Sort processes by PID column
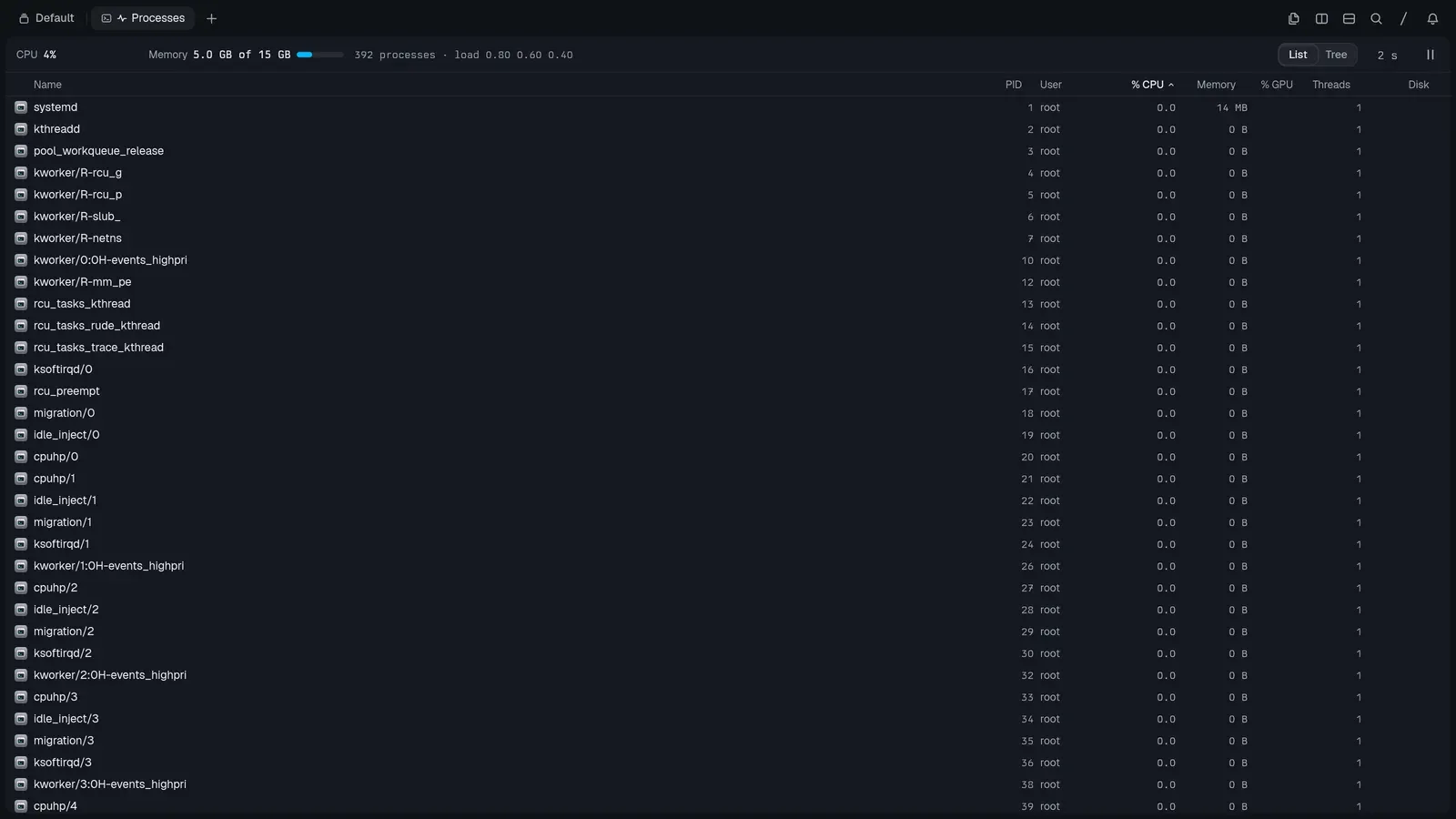The image size is (1456, 819). 1014,85
